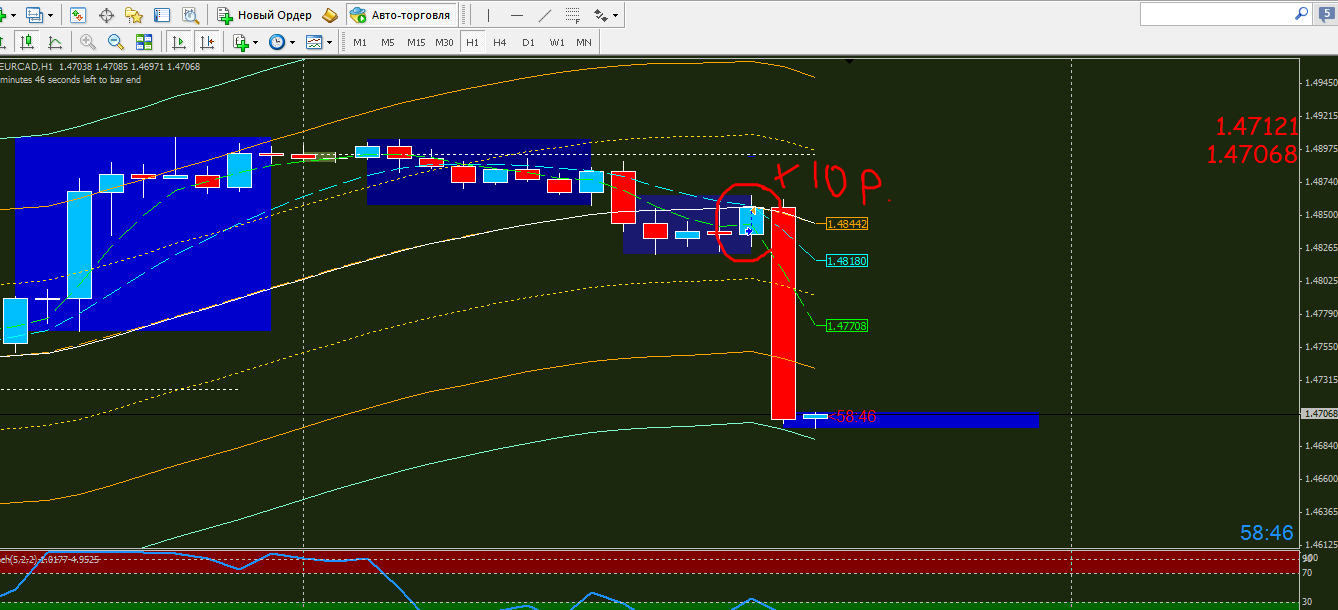Select MN monthly timeframe
Screen dimensions: 1338x610
(x=584, y=42)
